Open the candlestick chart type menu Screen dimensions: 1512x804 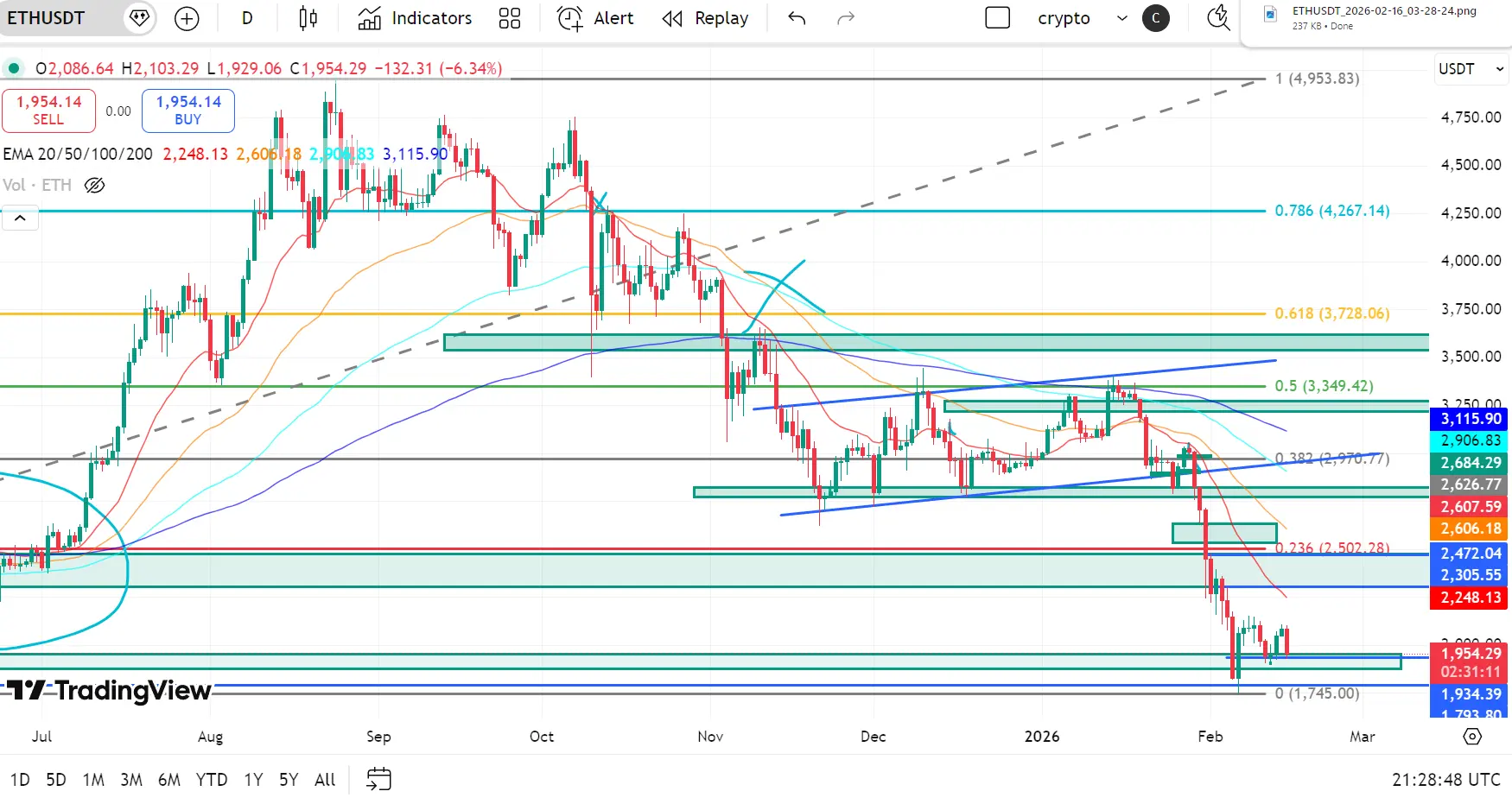pos(308,18)
